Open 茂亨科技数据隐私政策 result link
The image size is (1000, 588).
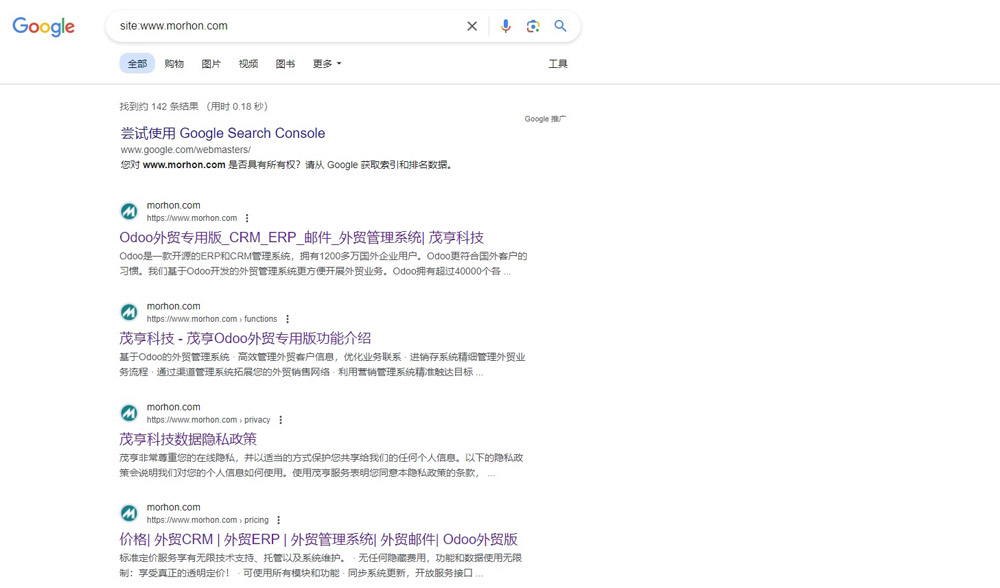click(188, 439)
